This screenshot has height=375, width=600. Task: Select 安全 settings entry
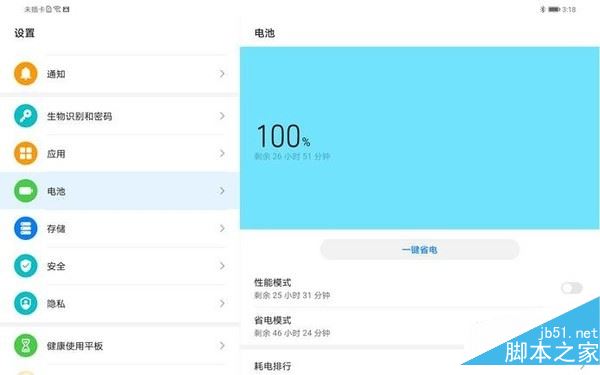tap(120, 266)
